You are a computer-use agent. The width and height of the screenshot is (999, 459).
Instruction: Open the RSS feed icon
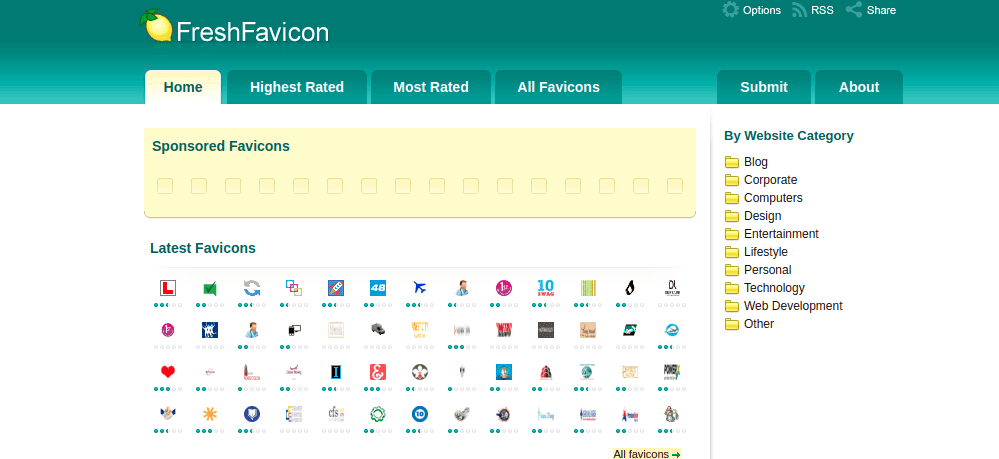click(x=800, y=10)
